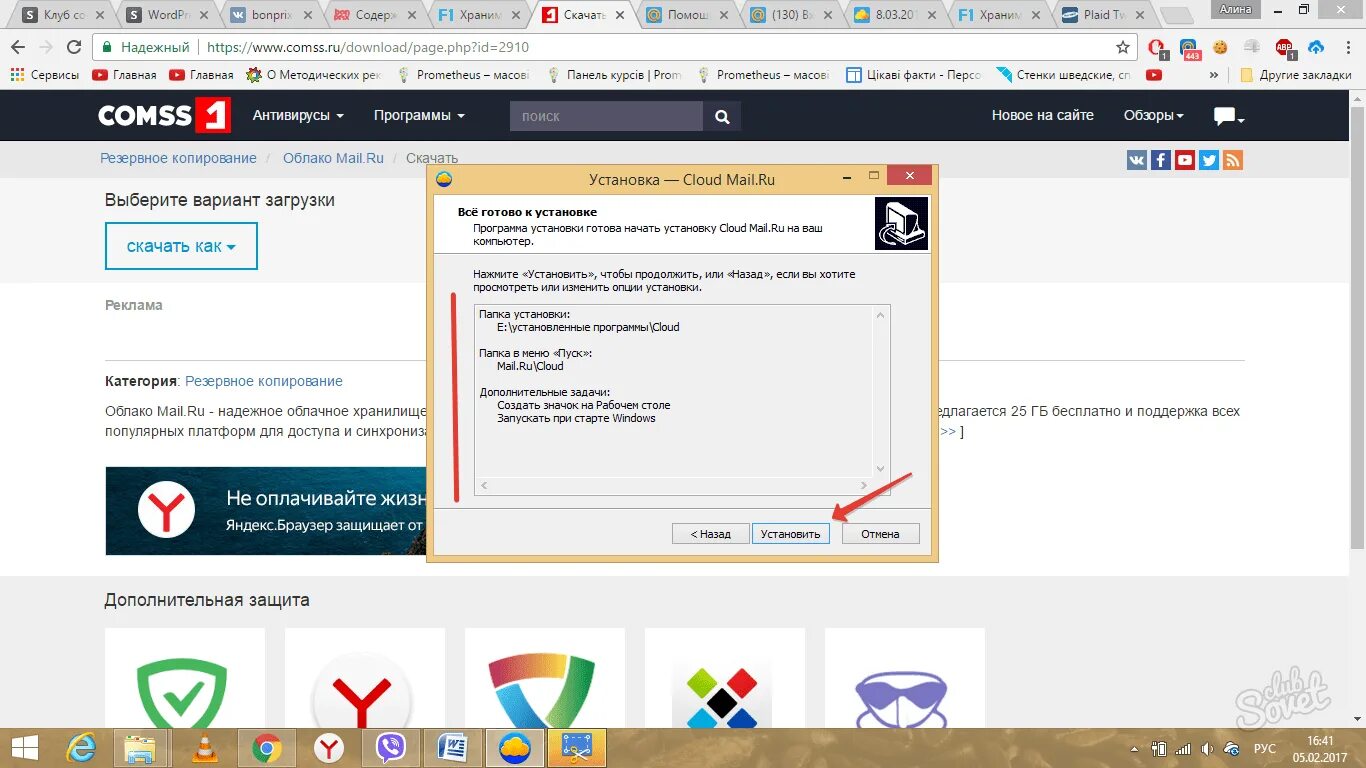Screen dimensions: 1366x768
Task: Open the скачать как dropdown
Action: (x=181, y=246)
